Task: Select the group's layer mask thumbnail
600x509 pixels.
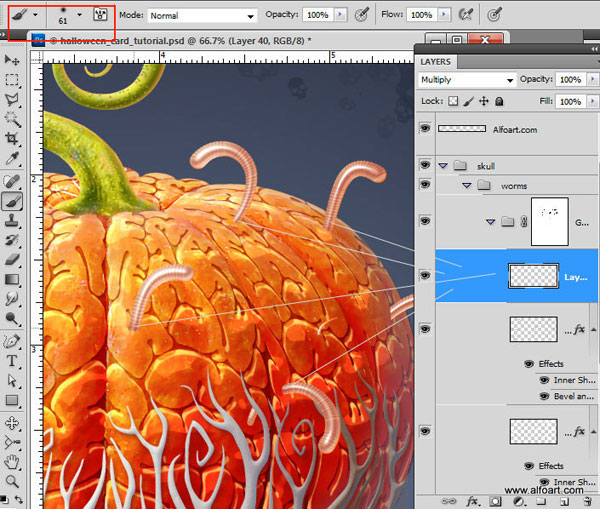Action: tap(549, 222)
